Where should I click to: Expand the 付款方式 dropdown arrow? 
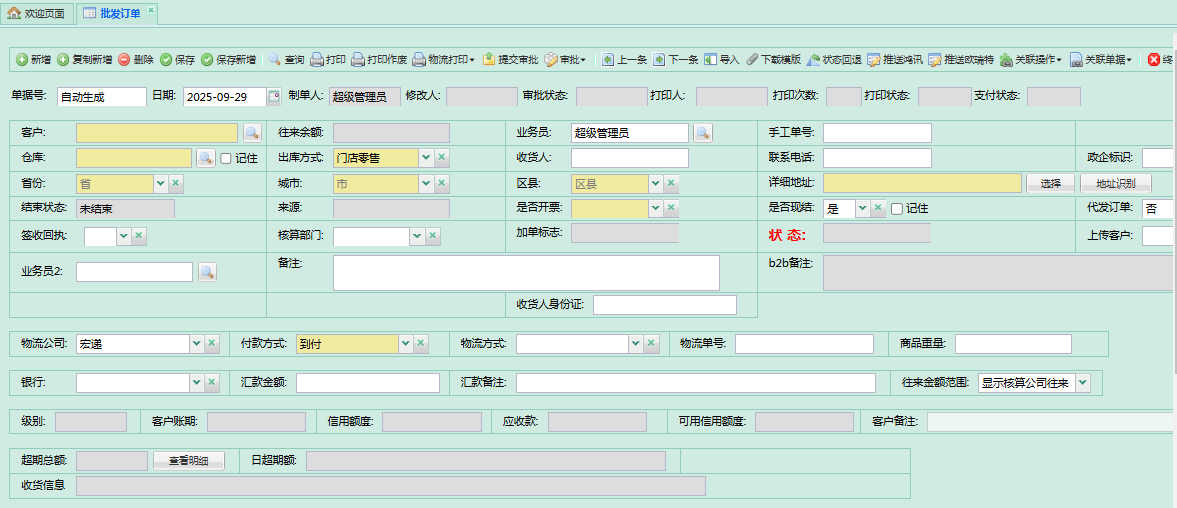(405, 344)
